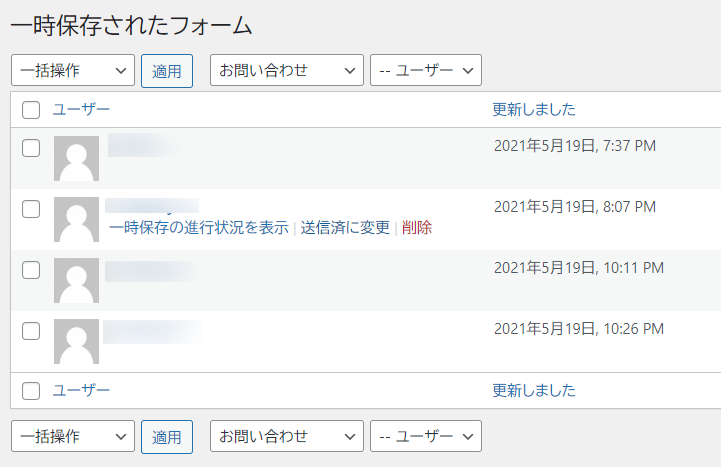Select the 10:11 PM row checkbox

(x=31, y=270)
